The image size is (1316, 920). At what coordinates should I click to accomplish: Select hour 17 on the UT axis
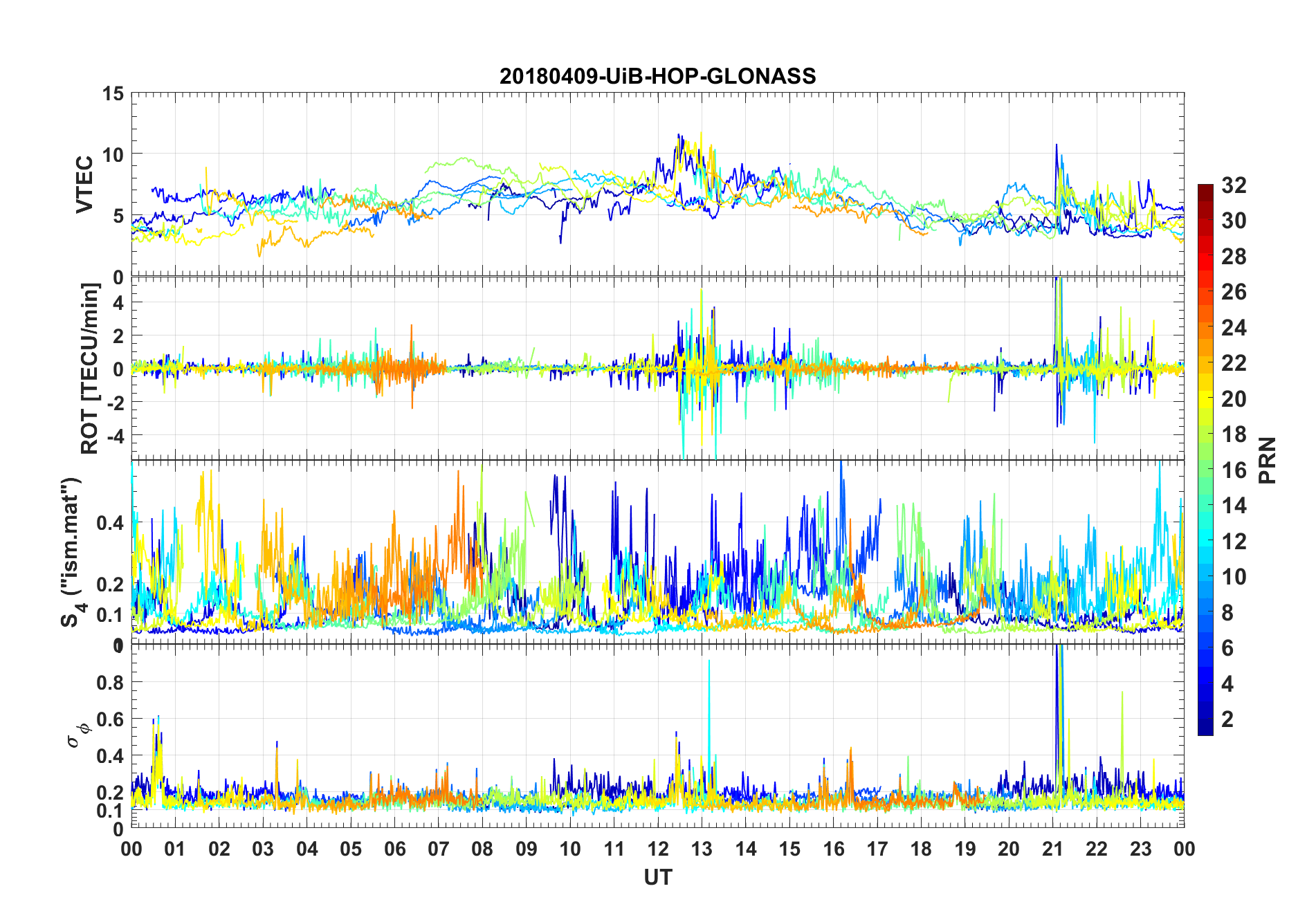click(x=877, y=848)
